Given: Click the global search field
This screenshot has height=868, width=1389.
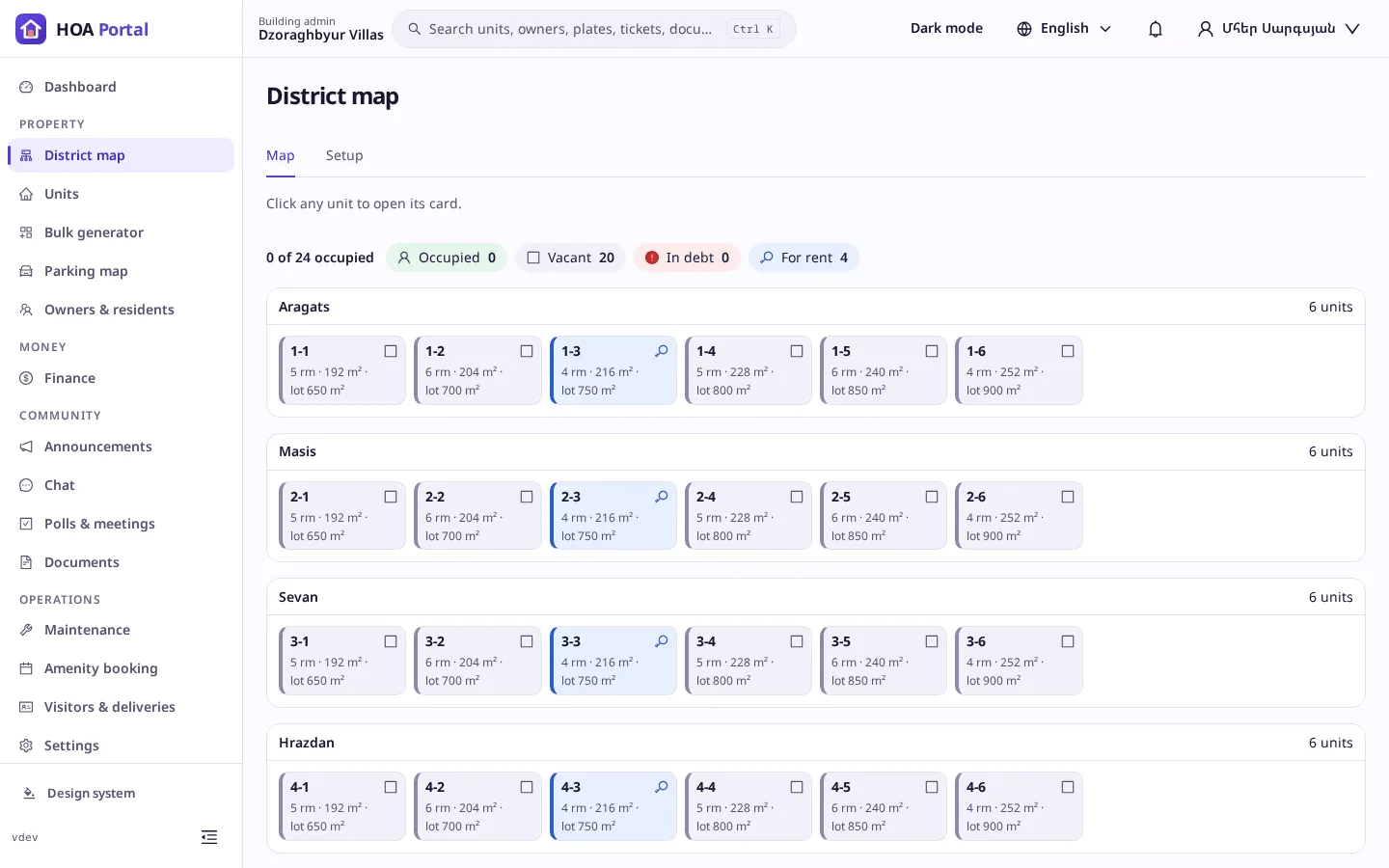Looking at the screenshot, I should [594, 29].
